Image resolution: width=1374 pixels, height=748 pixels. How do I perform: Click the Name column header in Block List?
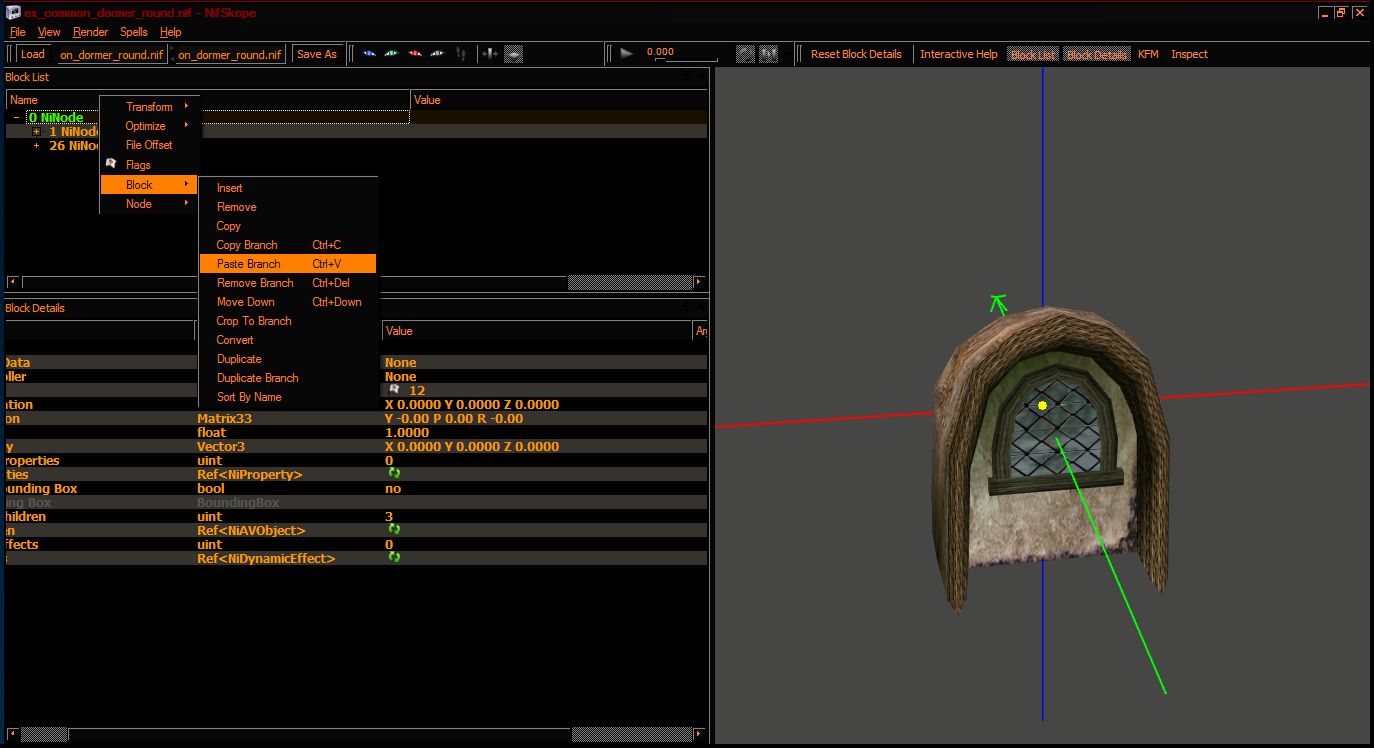point(208,100)
